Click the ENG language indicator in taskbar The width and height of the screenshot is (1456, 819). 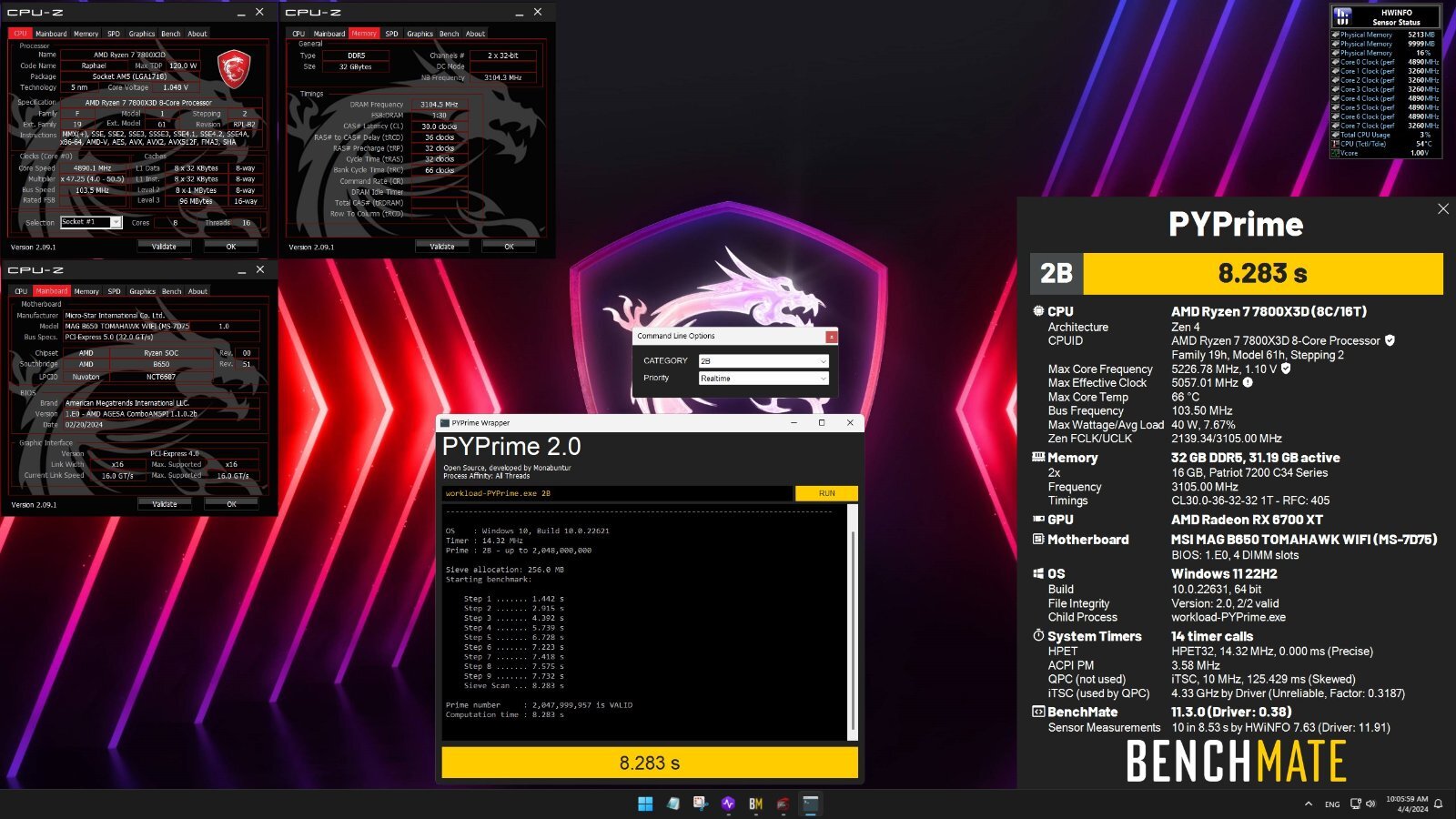(1332, 804)
